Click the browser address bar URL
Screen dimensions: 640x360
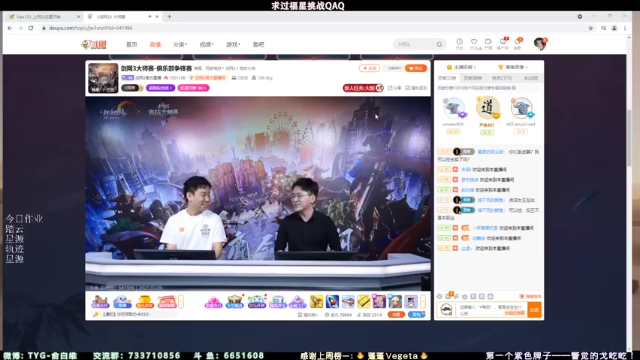point(91,28)
